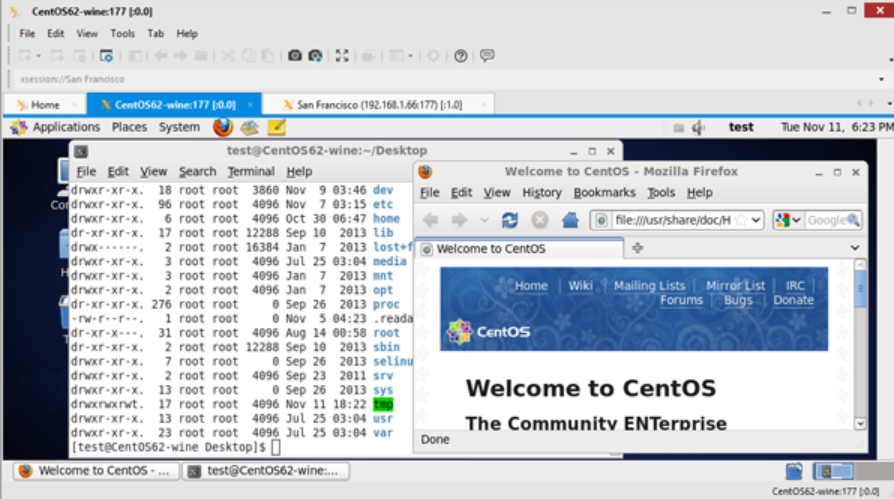Click the Welcome to CentOS taskbar button

[96, 471]
